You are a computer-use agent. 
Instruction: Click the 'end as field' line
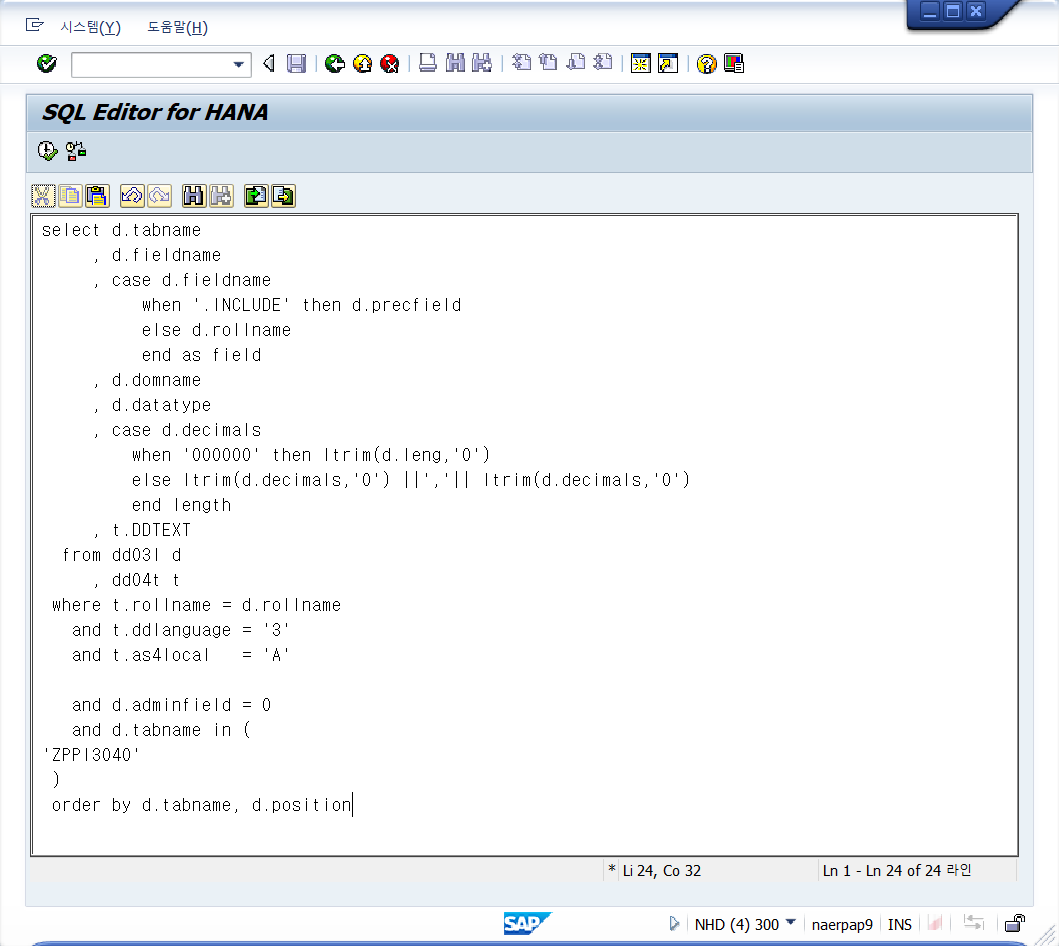pos(201,355)
